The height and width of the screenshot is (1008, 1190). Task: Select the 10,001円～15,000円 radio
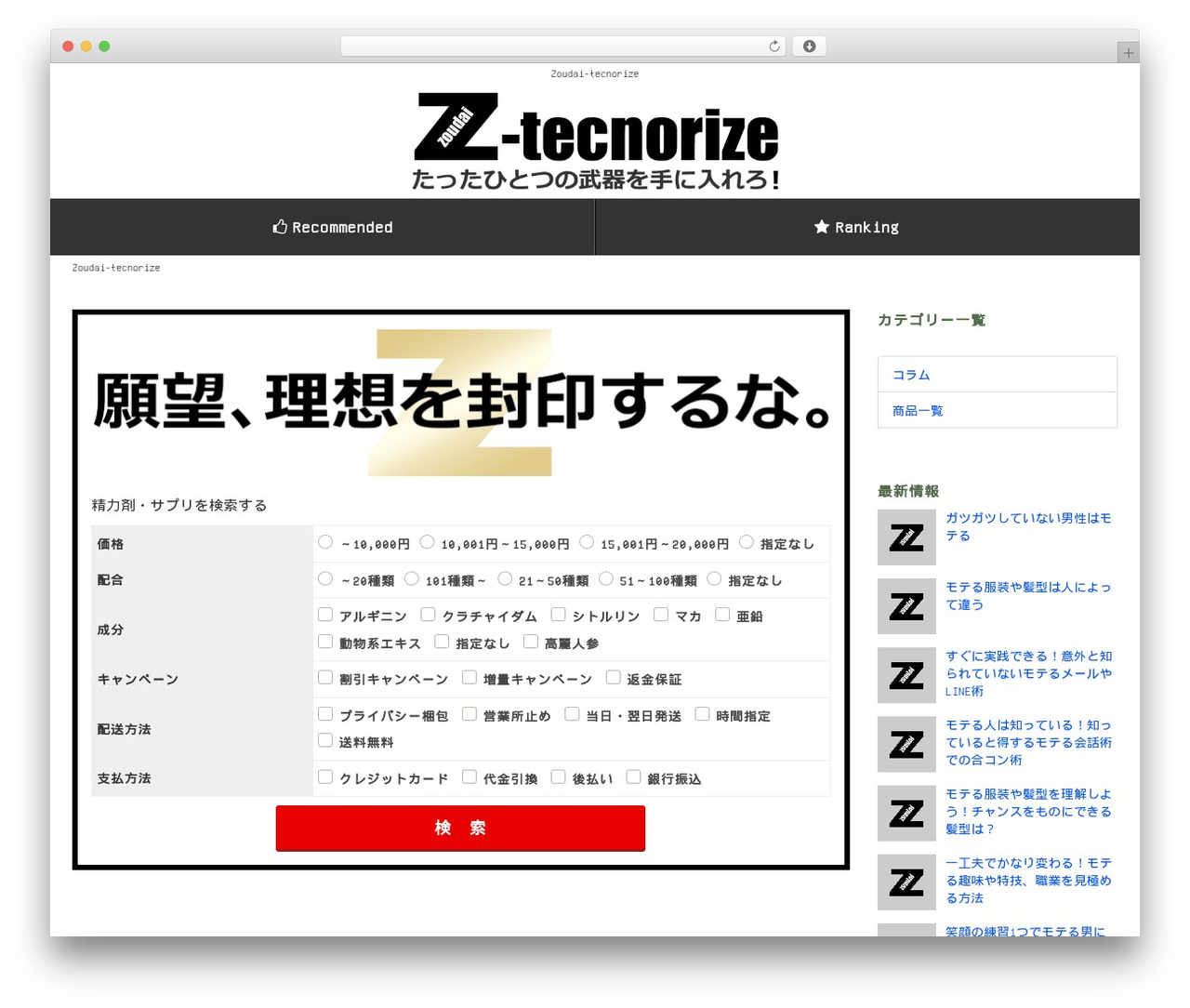pyautogui.click(x=427, y=542)
